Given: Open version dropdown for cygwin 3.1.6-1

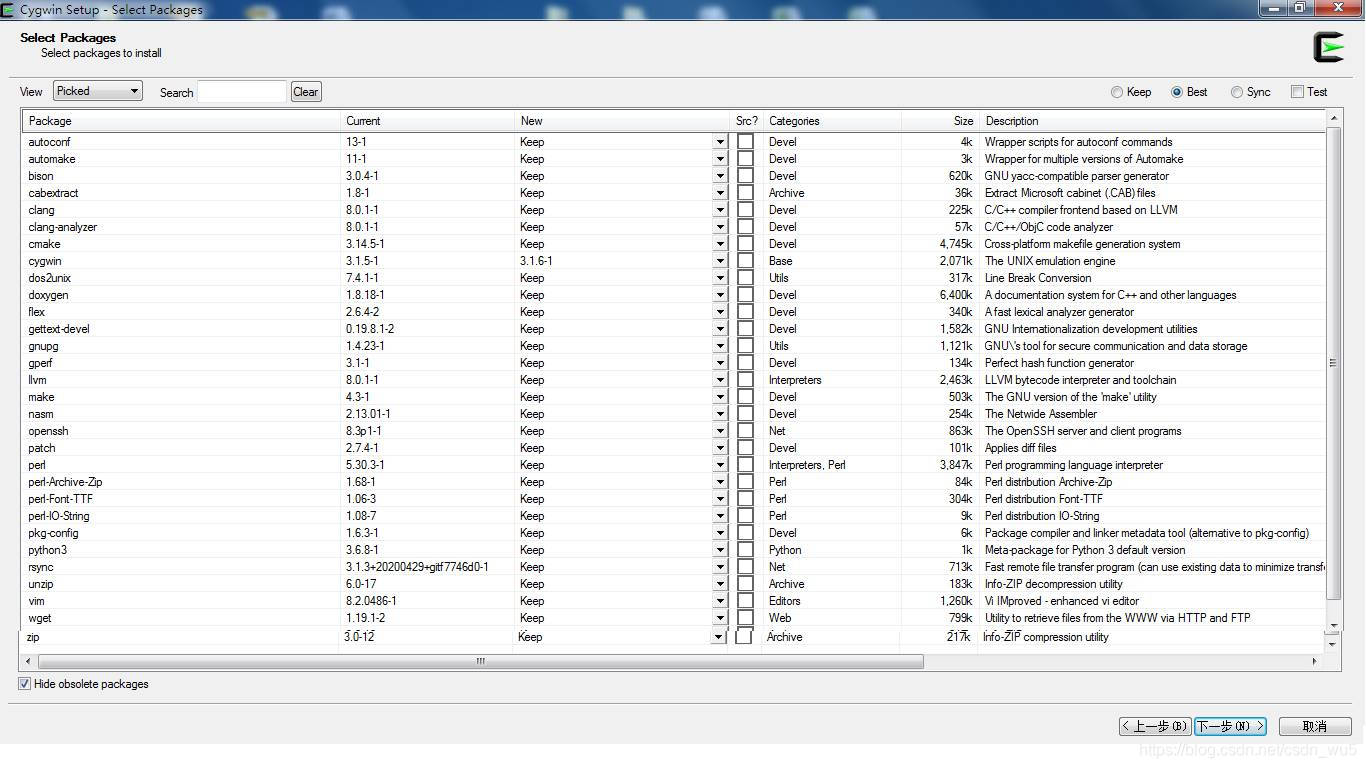Looking at the screenshot, I should [x=720, y=261].
